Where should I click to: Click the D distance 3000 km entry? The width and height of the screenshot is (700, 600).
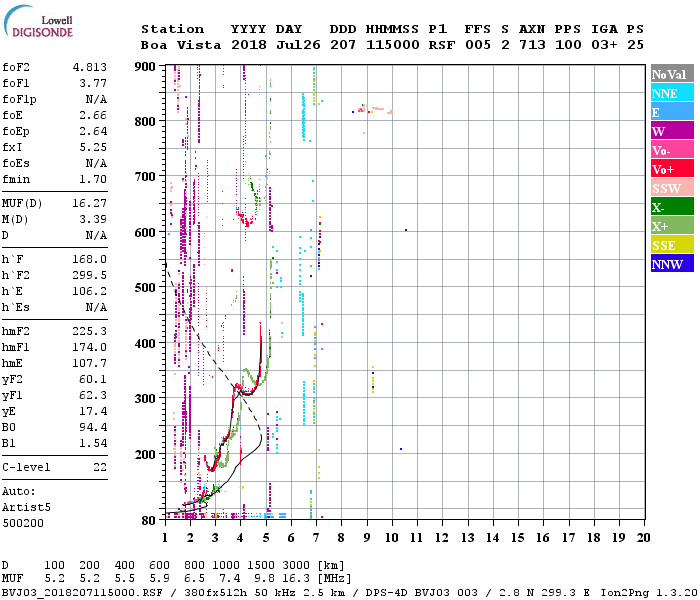pos(296,565)
